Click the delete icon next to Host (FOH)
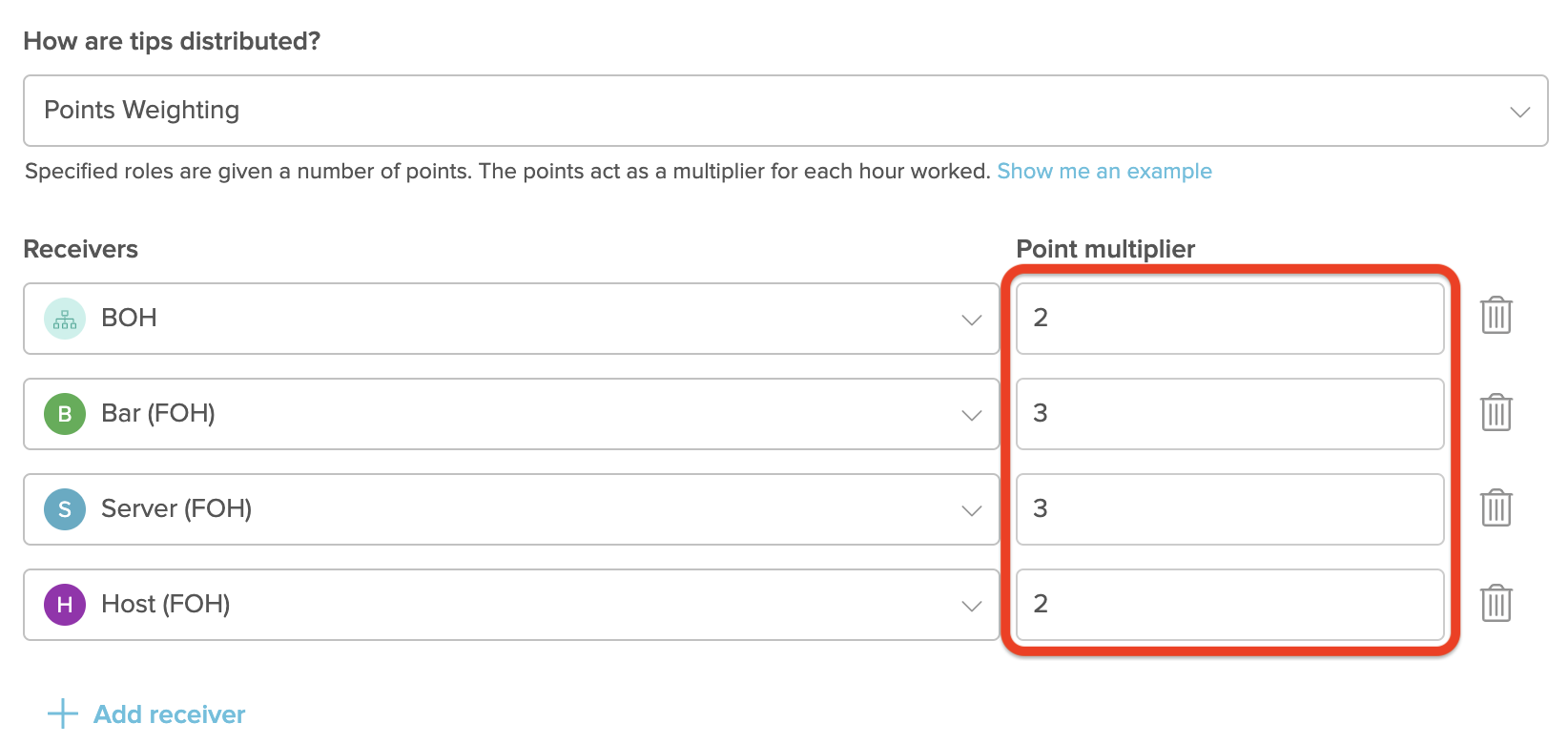 pos(1496,604)
